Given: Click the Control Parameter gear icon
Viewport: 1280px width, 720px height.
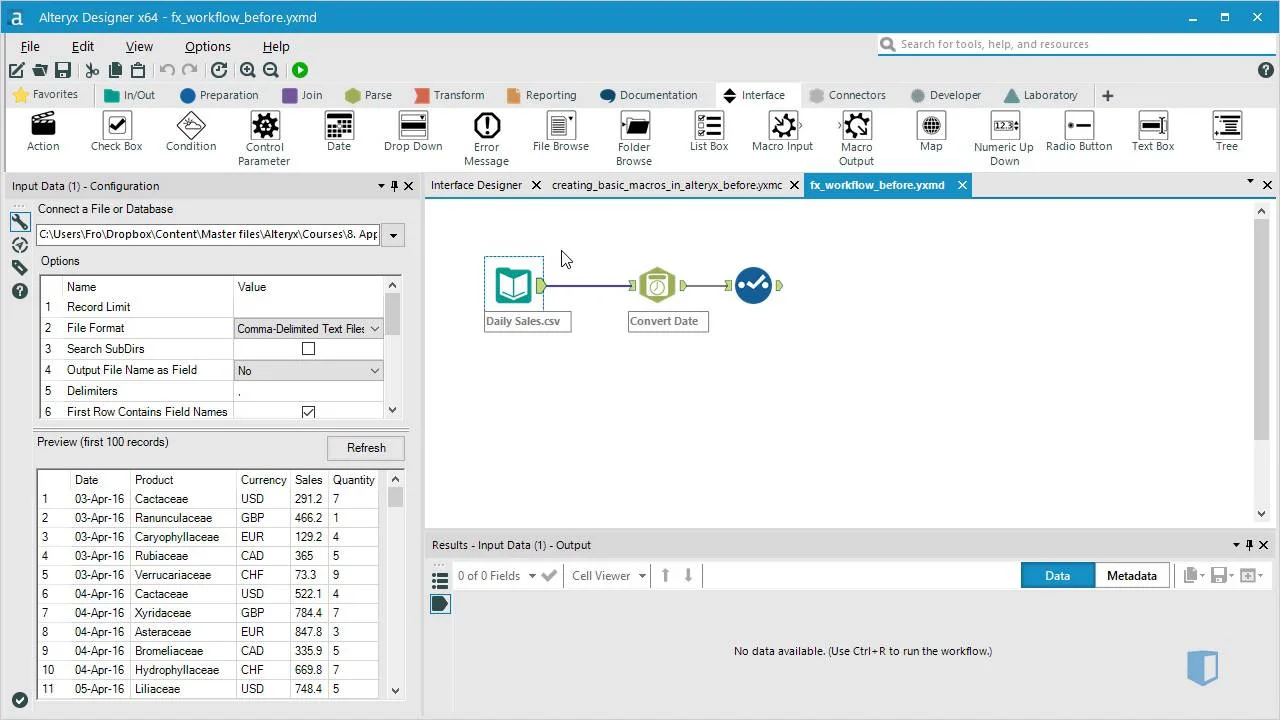Looking at the screenshot, I should [265, 126].
